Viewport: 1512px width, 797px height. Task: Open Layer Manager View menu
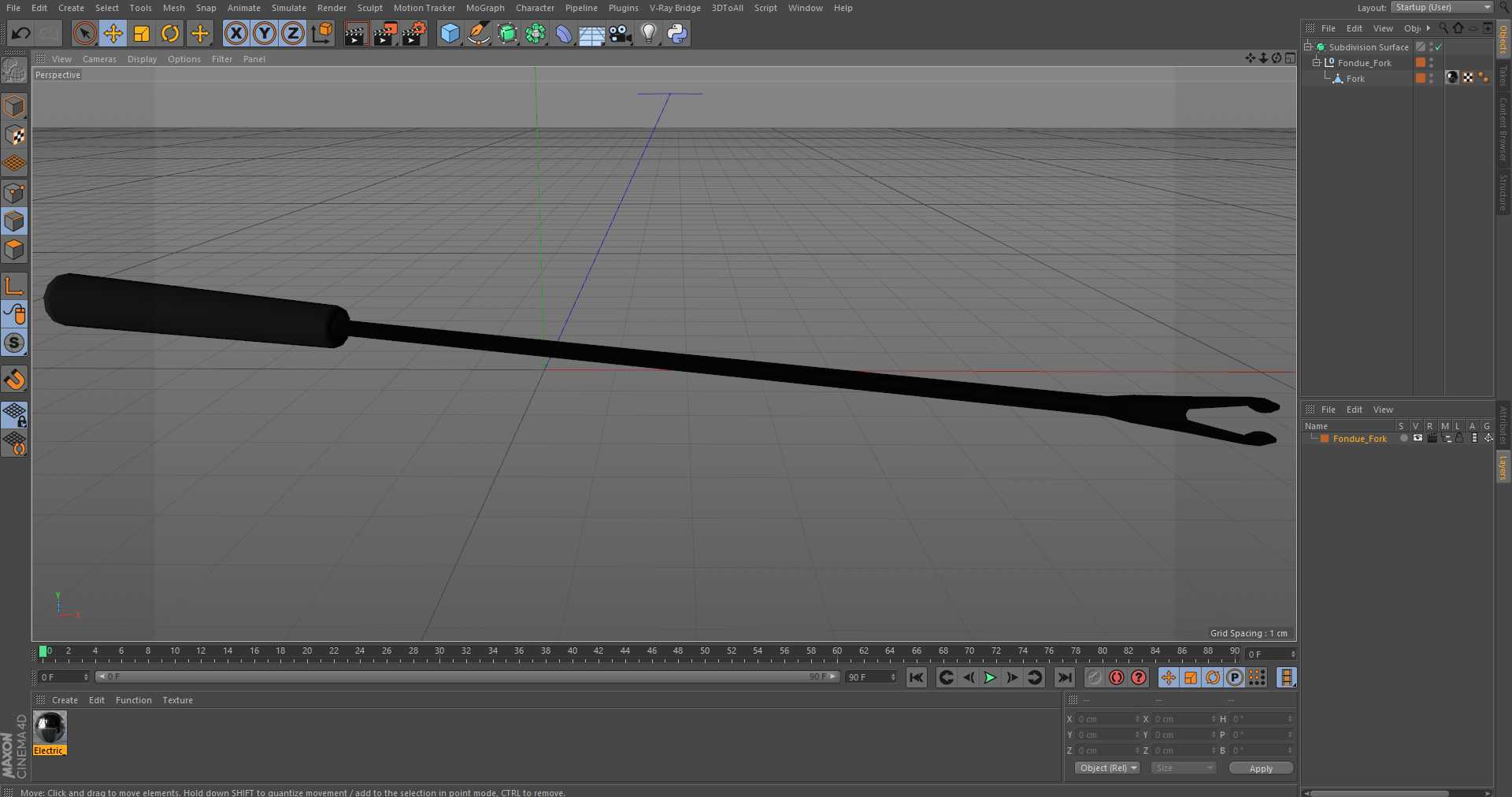[x=1383, y=410]
